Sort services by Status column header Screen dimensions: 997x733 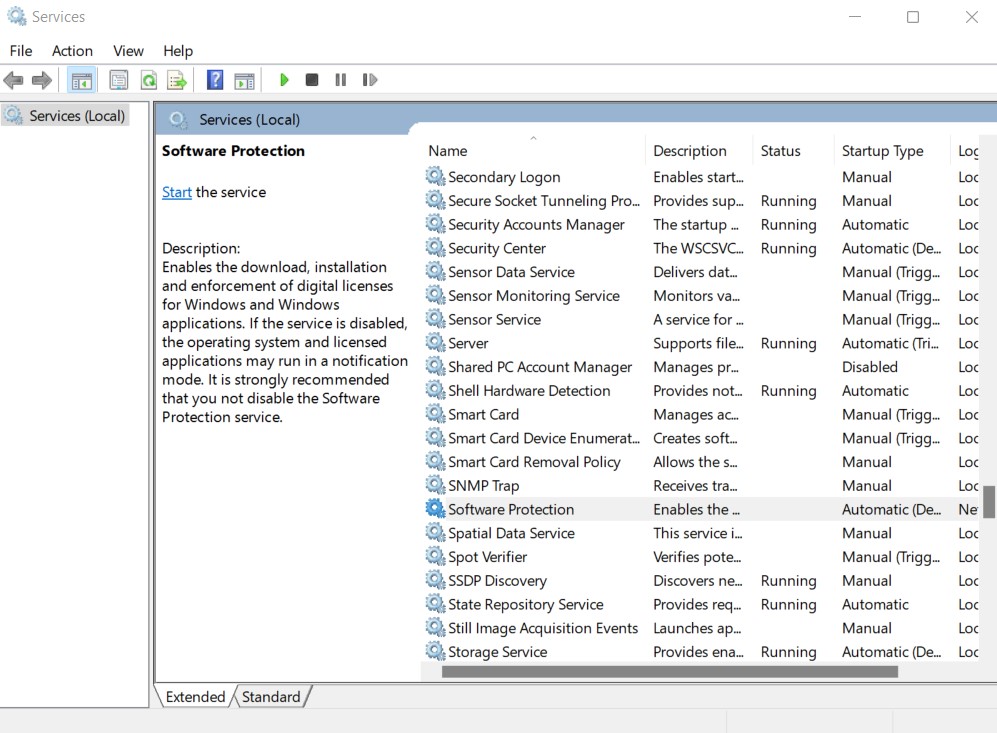pyautogui.click(x=780, y=151)
